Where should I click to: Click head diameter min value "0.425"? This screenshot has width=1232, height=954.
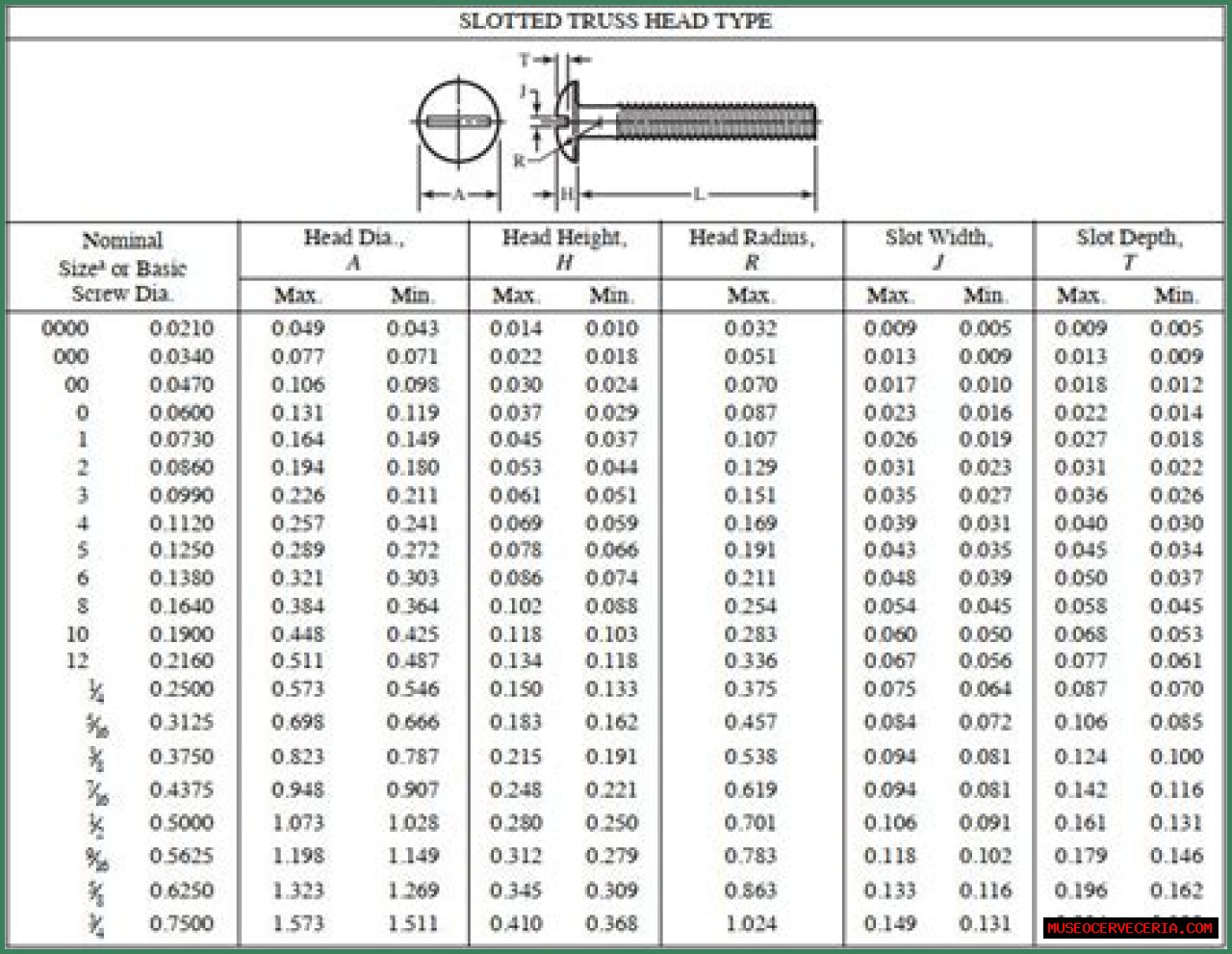(x=412, y=634)
